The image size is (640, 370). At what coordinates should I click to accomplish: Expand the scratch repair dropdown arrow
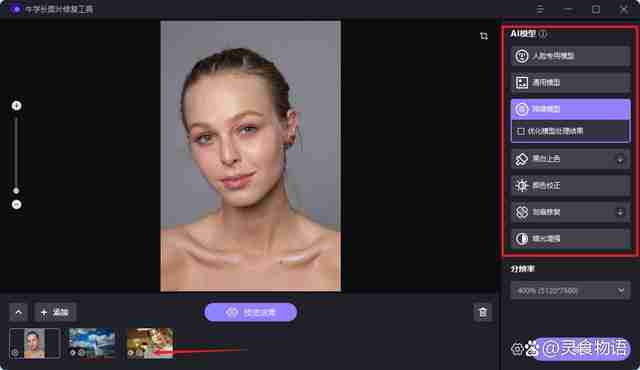pos(620,212)
